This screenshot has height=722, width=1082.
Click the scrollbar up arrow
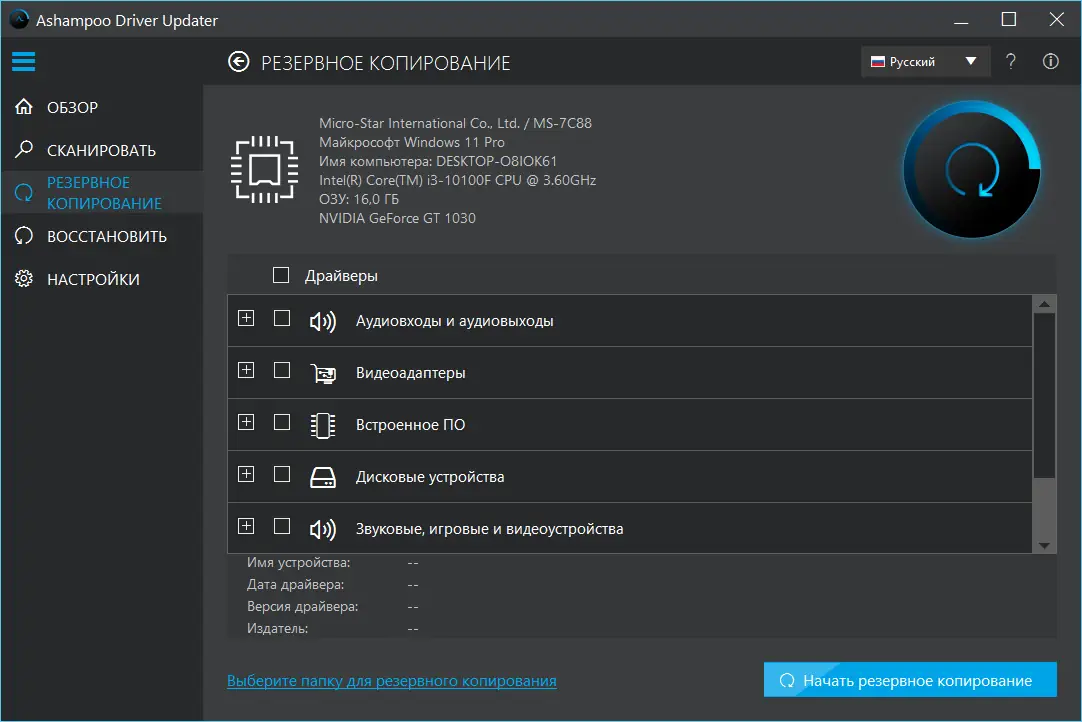click(x=1044, y=304)
